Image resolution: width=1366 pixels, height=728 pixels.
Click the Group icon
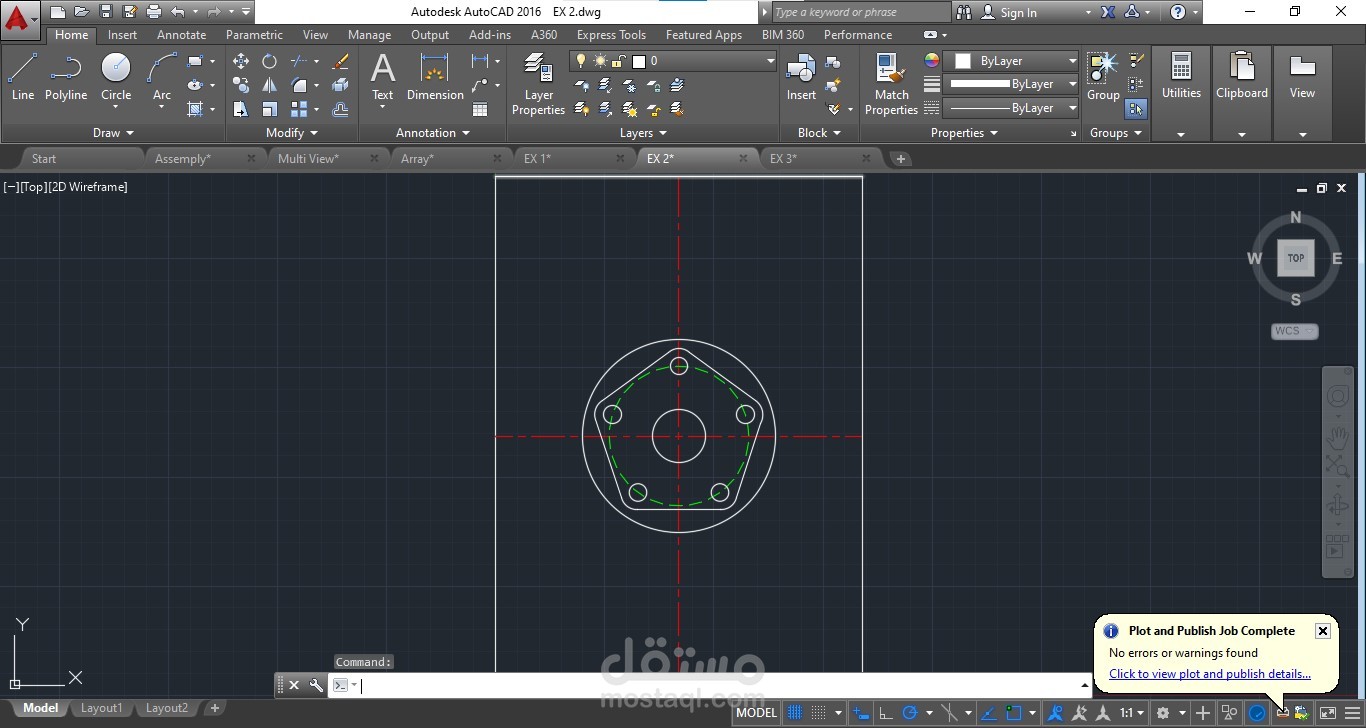pyautogui.click(x=1103, y=77)
